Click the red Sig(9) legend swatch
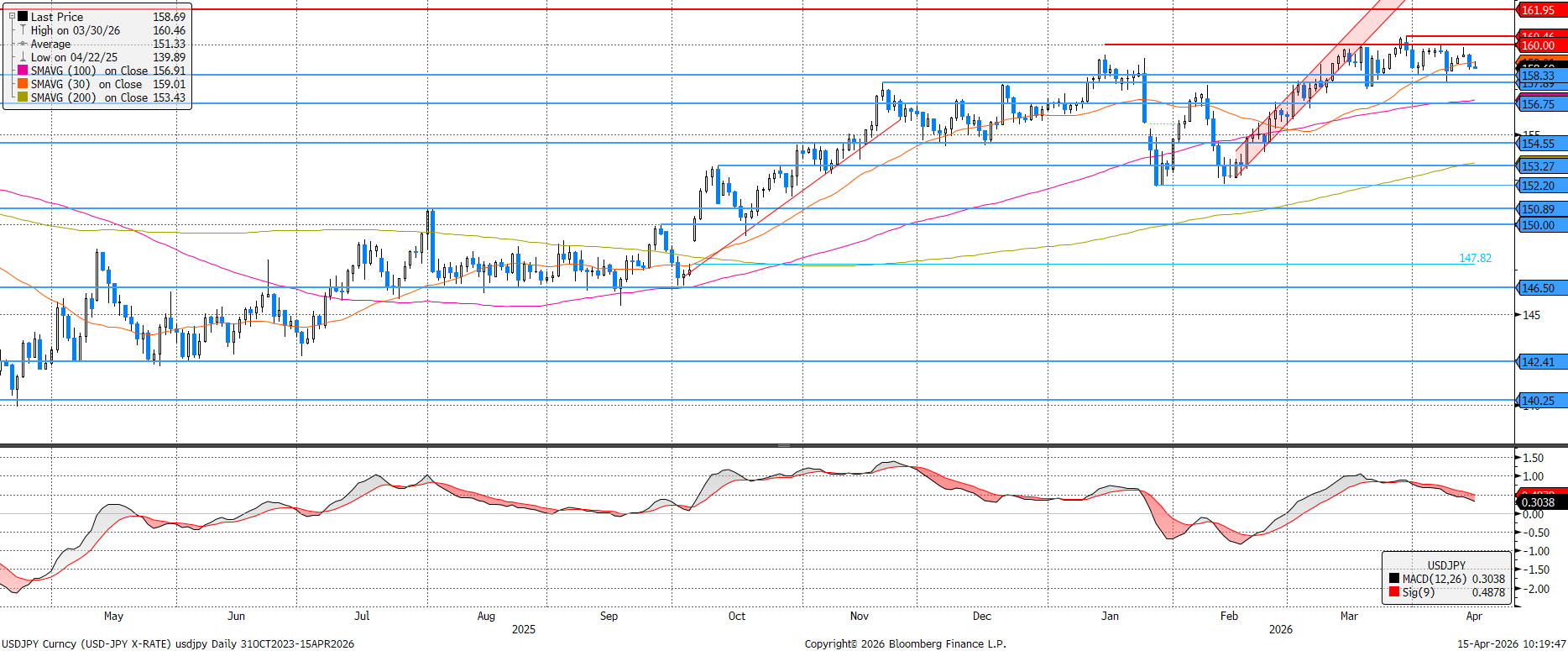Screen dimensions: 1568x651 point(1394,592)
